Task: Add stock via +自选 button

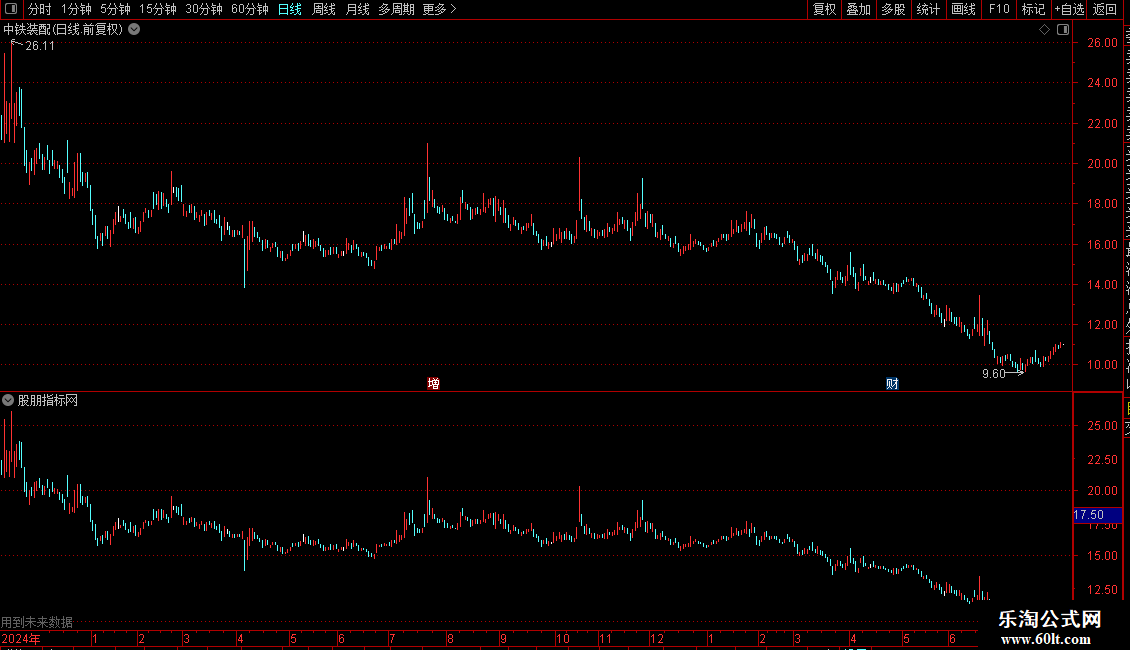Action: click(1069, 9)
